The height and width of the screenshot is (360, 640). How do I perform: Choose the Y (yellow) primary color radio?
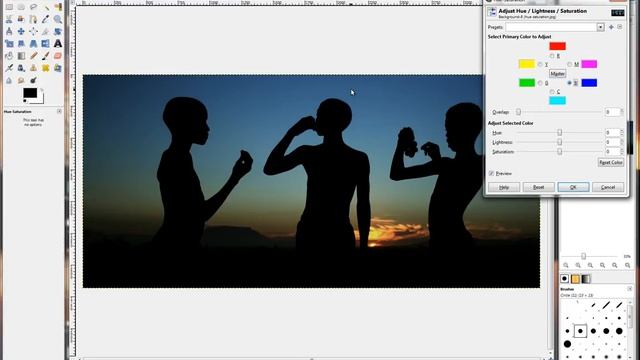coord(540,64)
